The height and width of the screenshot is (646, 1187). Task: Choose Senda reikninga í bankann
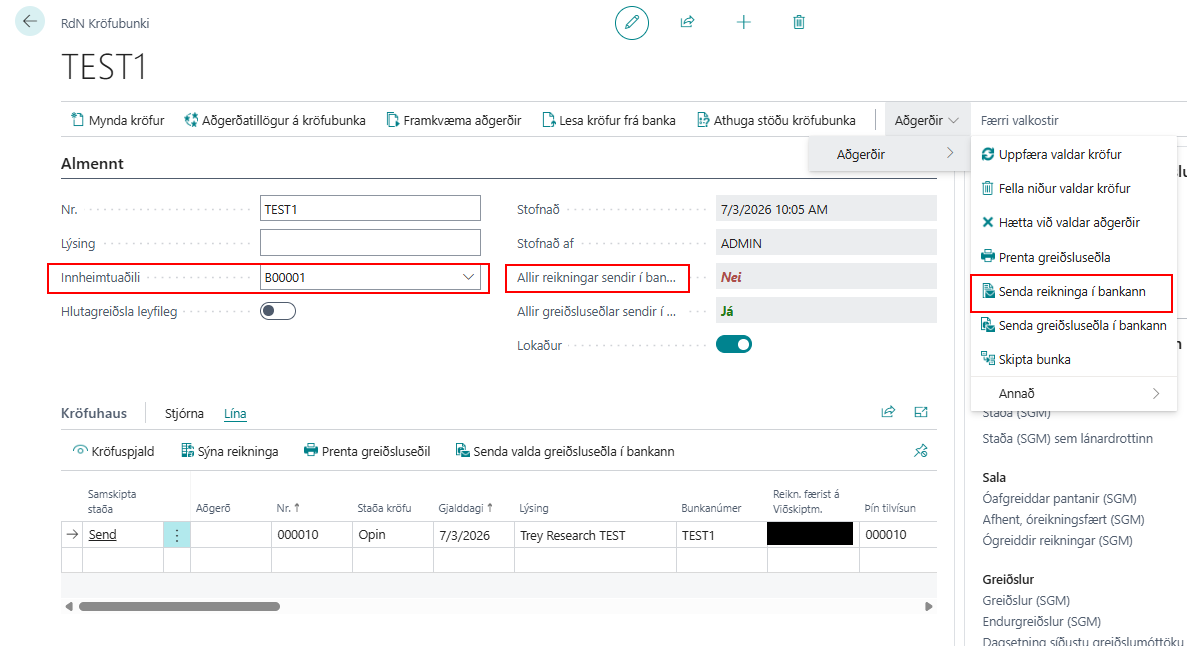point(1071,292)
